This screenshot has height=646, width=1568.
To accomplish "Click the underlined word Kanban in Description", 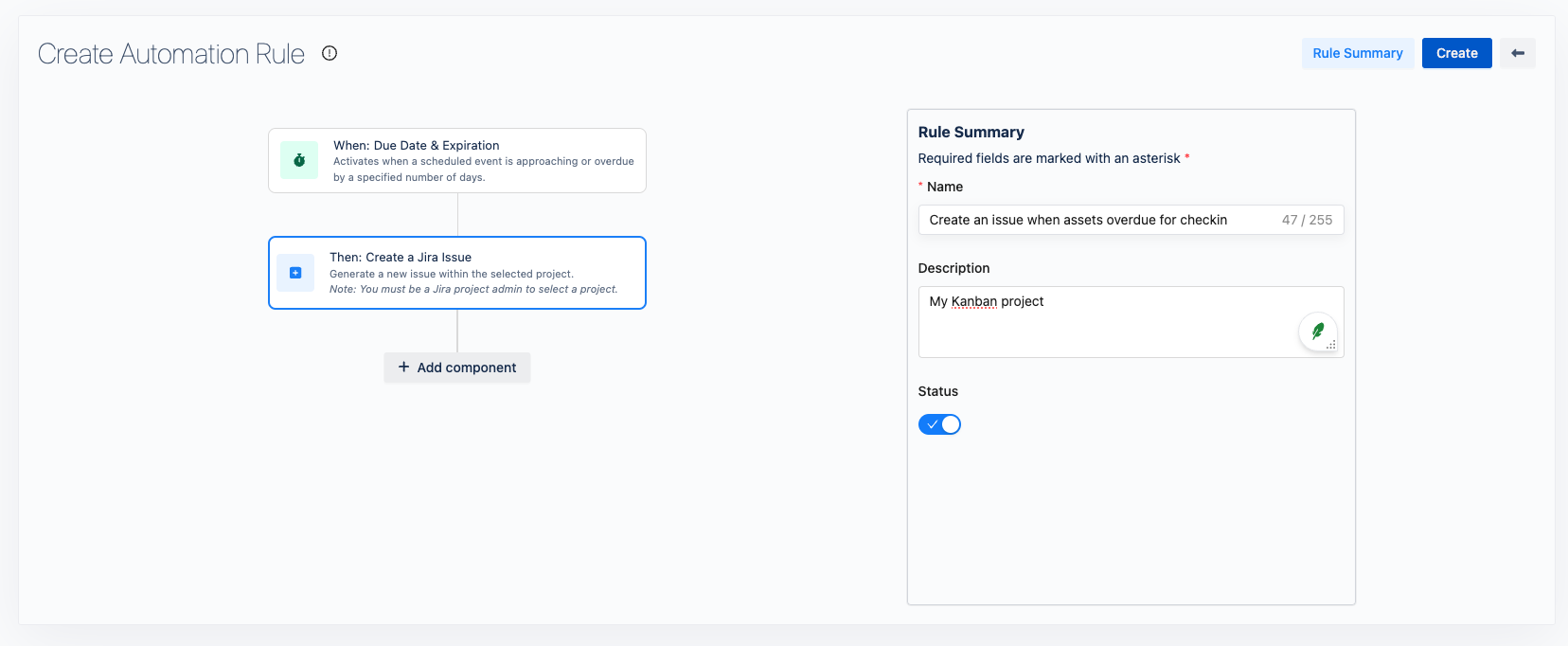I will point(973,301).
